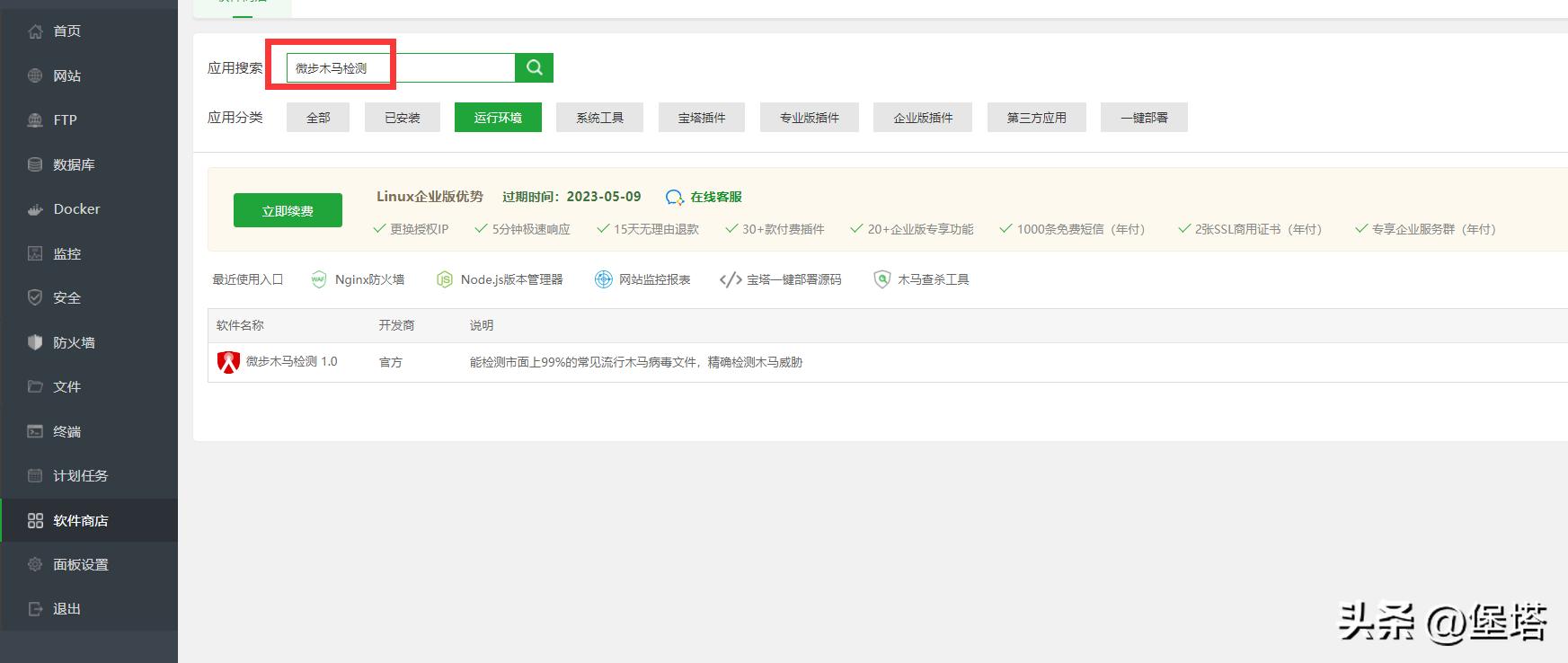Select the 宝塔插件 category tab
The image size is (1568, 663).
click(x=701, y=118)
